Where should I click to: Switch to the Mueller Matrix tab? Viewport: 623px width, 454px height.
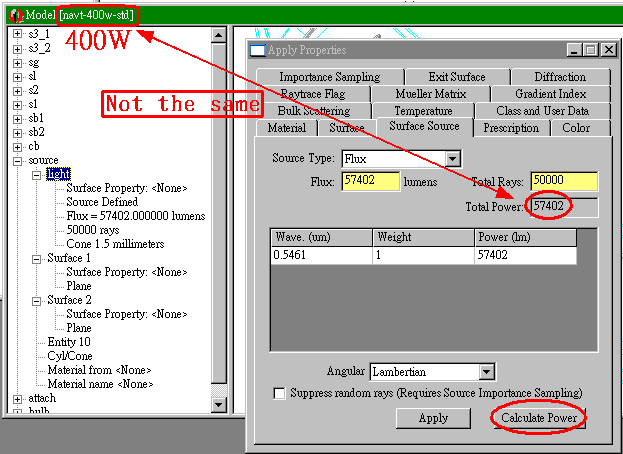[x=431, y=94]
